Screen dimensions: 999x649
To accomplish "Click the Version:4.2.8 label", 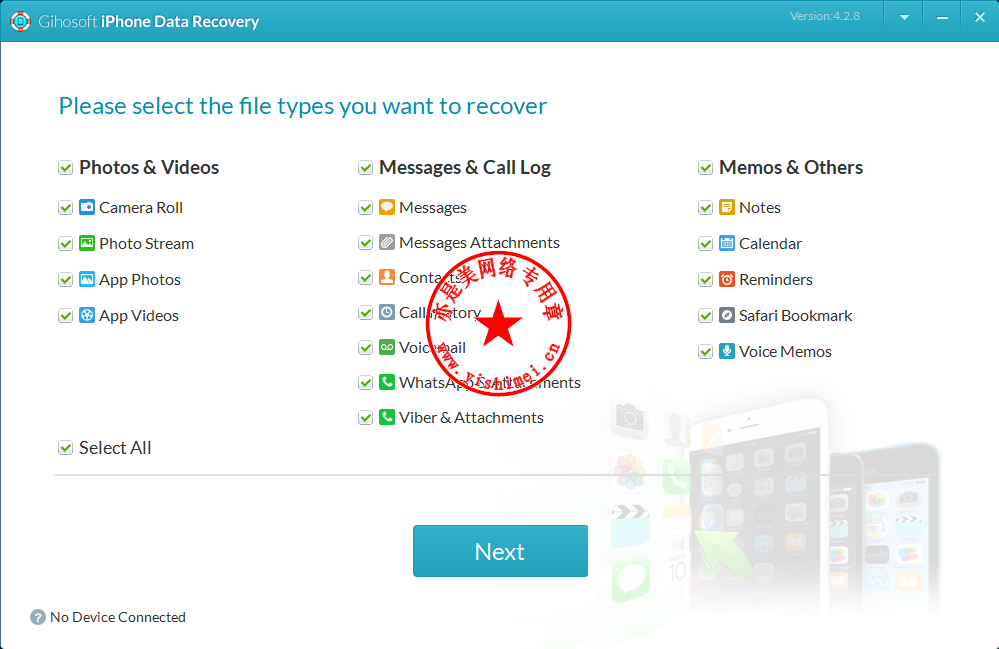I will [824, 16].
